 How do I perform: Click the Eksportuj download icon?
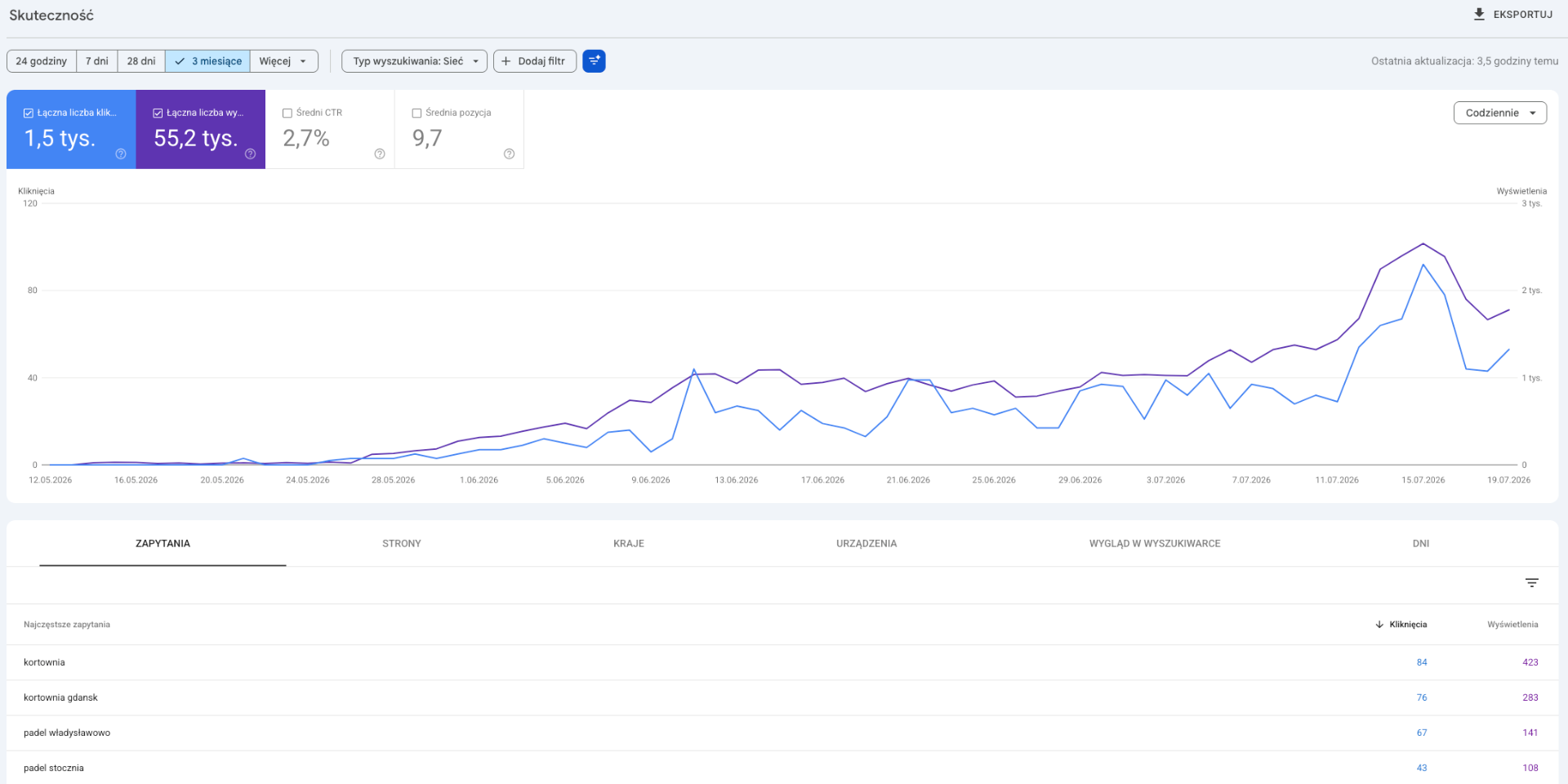click(1479, 14)
